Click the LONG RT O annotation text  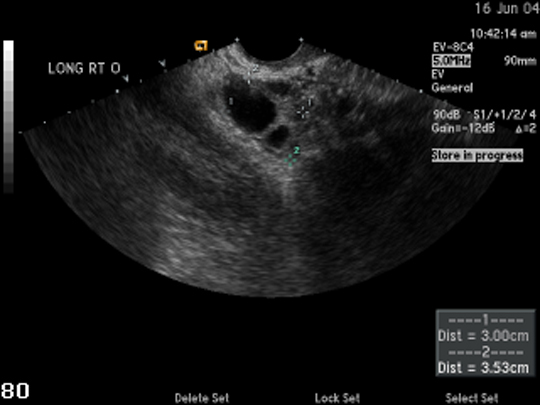[84, 69]
